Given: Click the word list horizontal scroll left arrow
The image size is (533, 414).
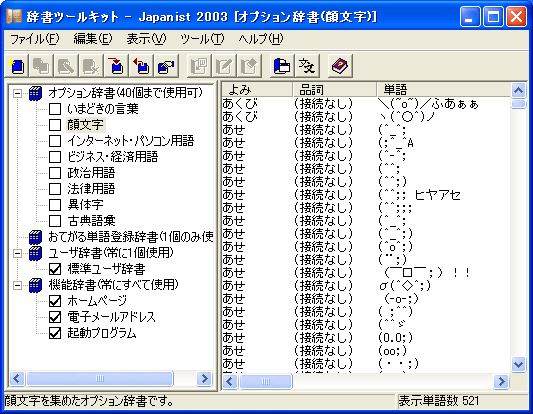Looking at the screenshot, I should [230, 381].
